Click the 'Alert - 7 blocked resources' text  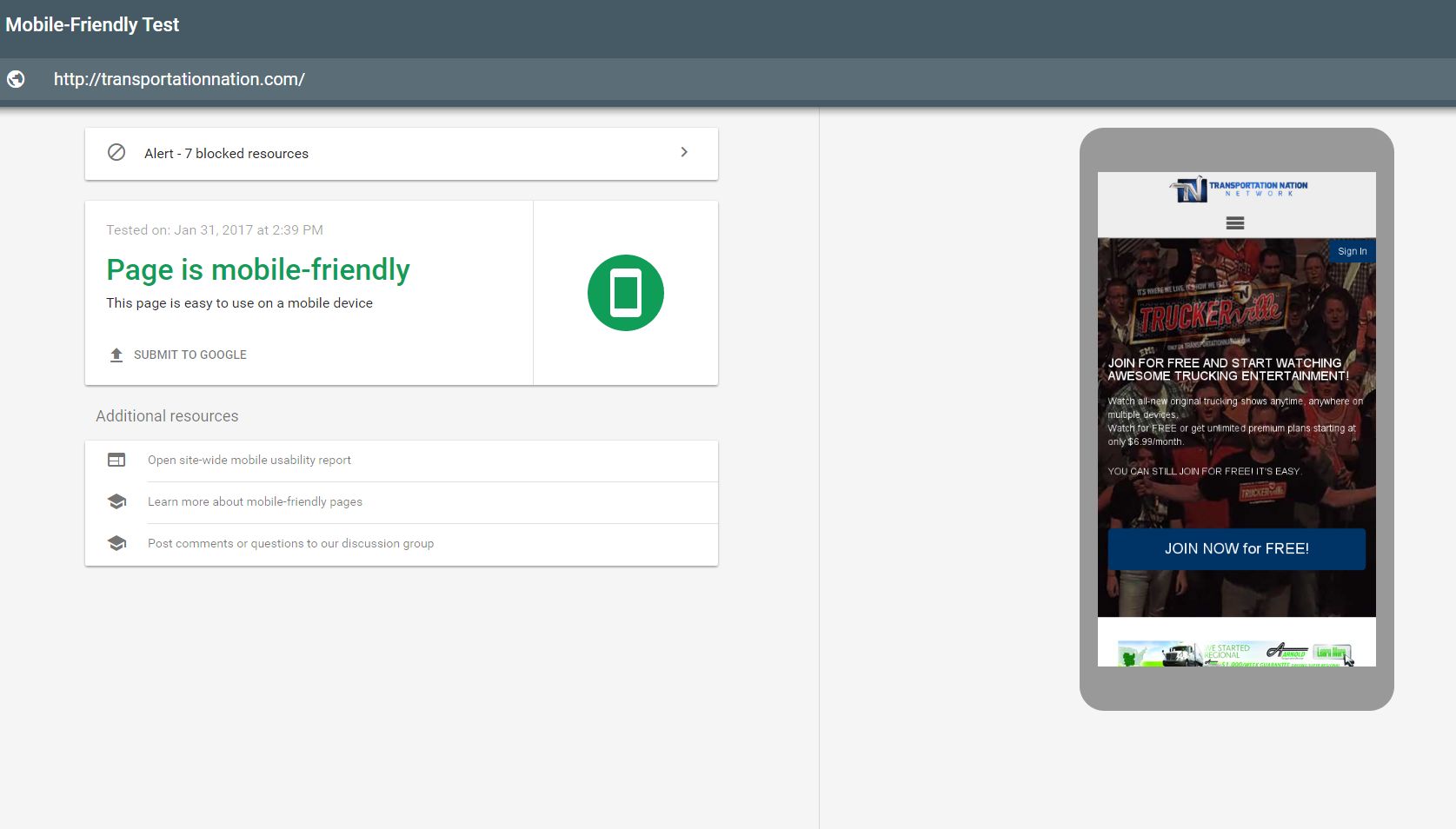click(x=226, y=153)
